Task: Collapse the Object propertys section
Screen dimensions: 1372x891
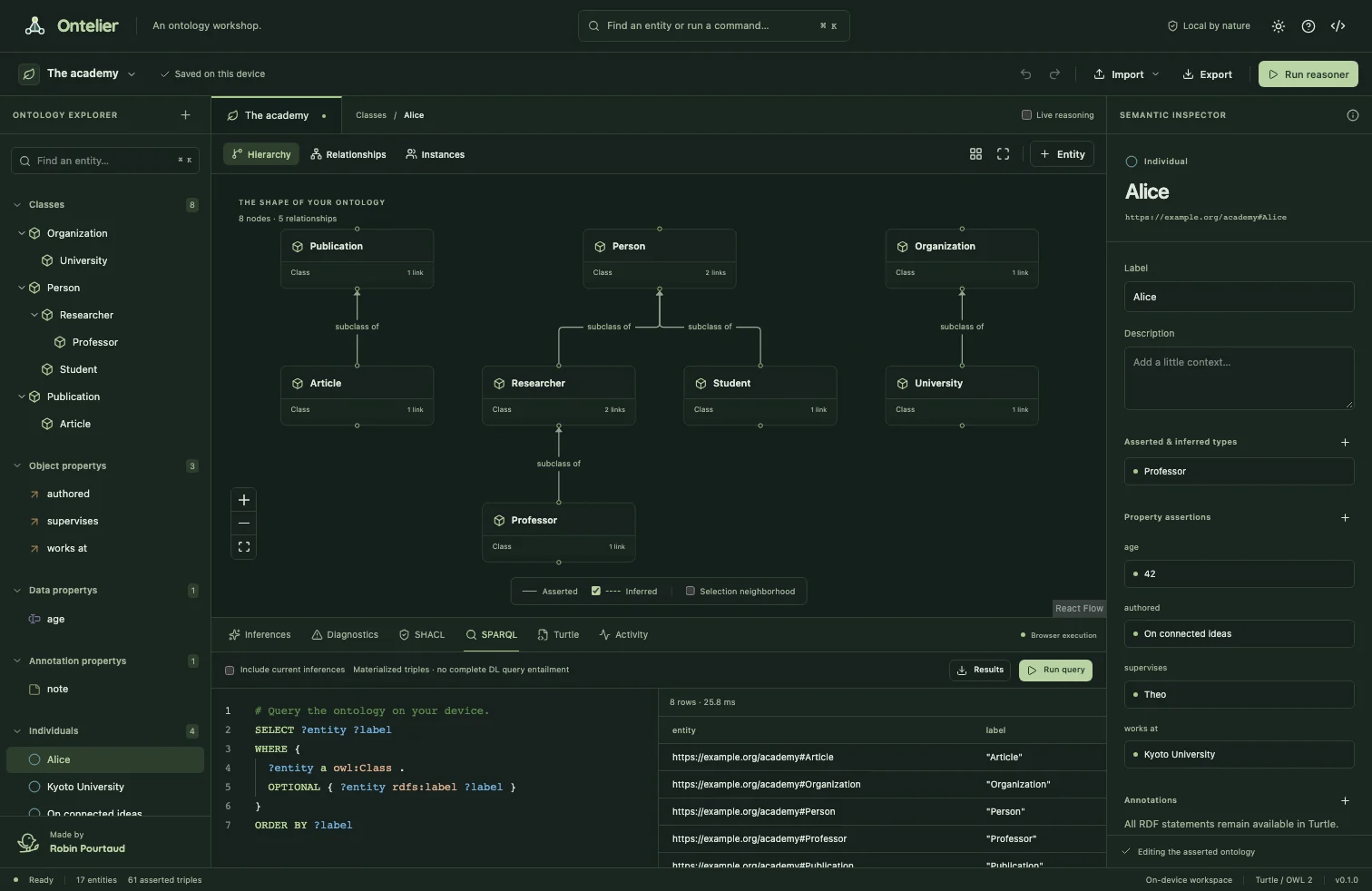Action: 17,466
